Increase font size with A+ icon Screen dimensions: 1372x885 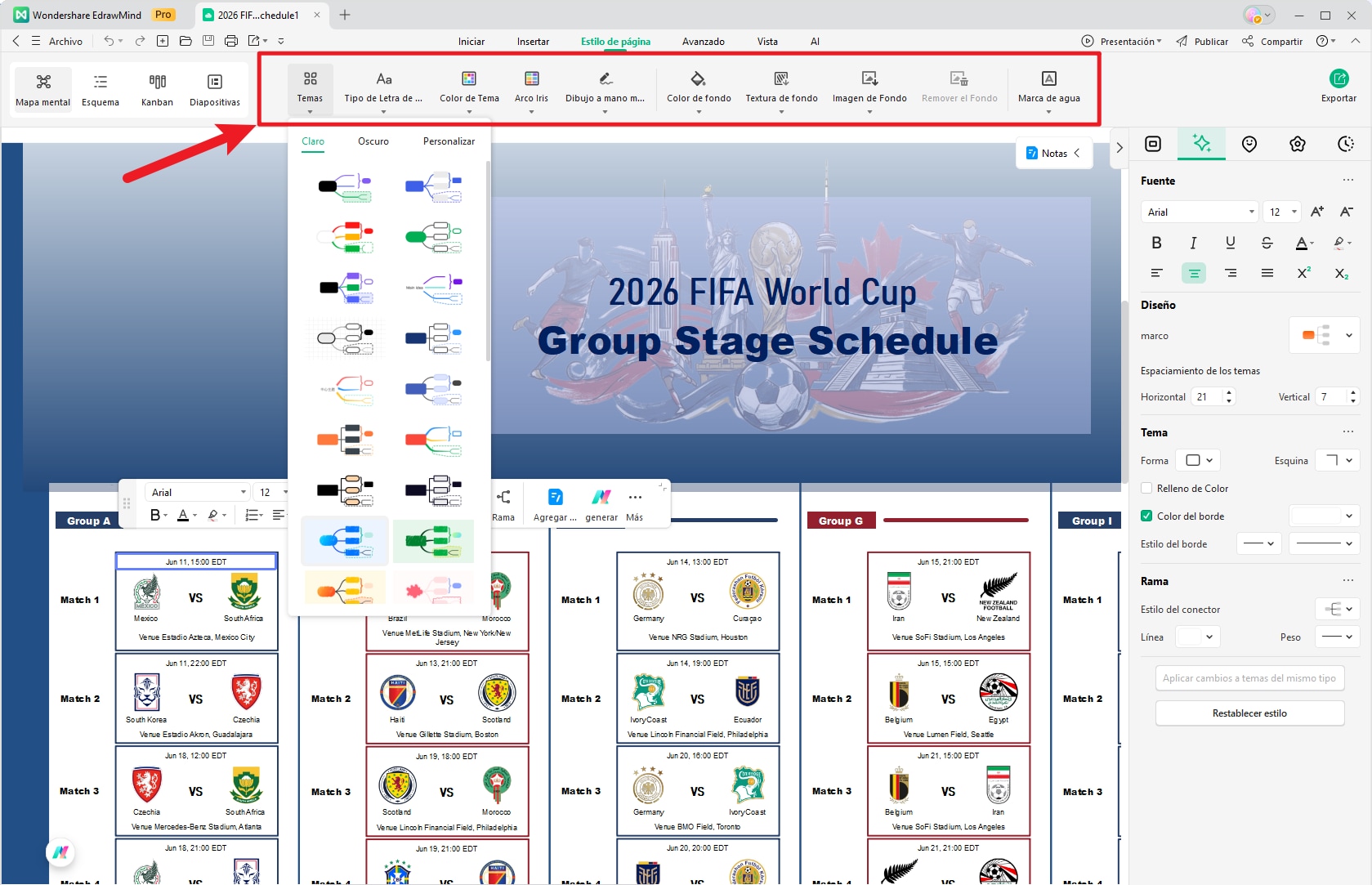(1317, 212)
